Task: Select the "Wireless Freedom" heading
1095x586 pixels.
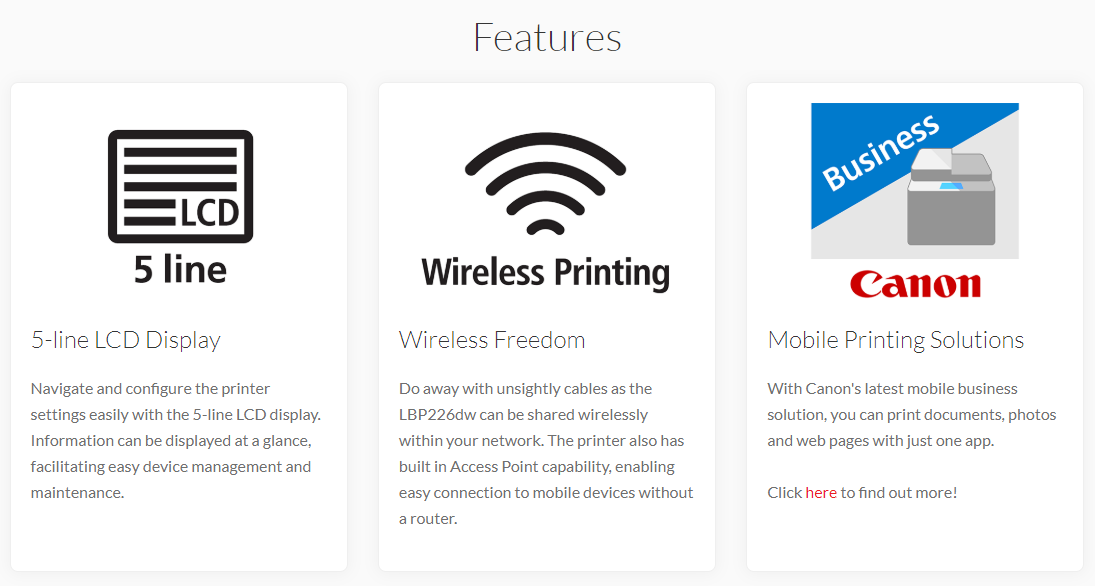Action: (x=492, y=340)
